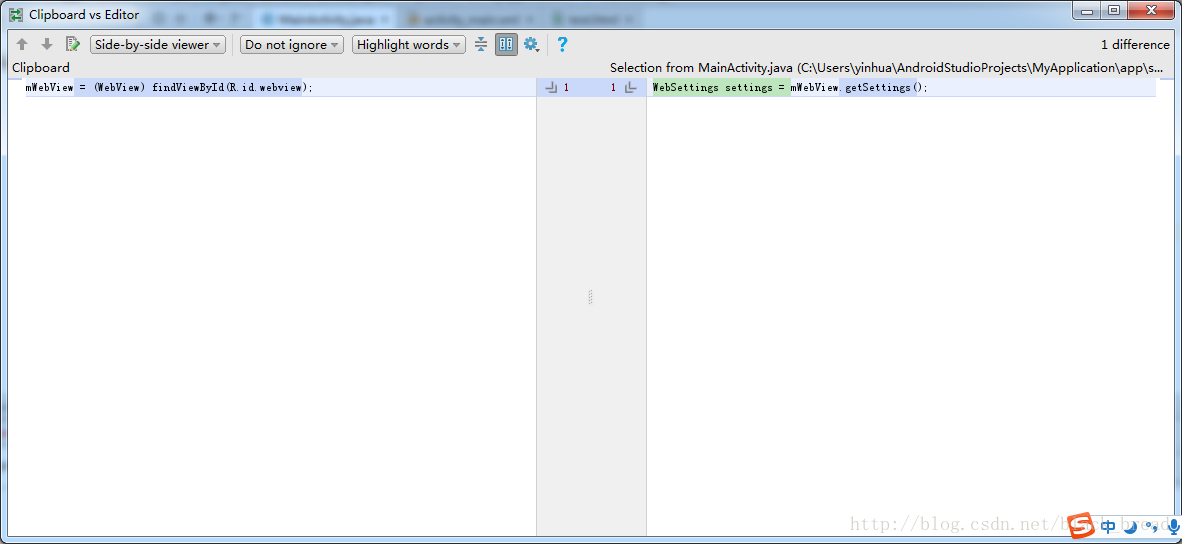The image size is (1182, 544).
Task: Open the jump to source pencil icon
Action: point(72,44)
